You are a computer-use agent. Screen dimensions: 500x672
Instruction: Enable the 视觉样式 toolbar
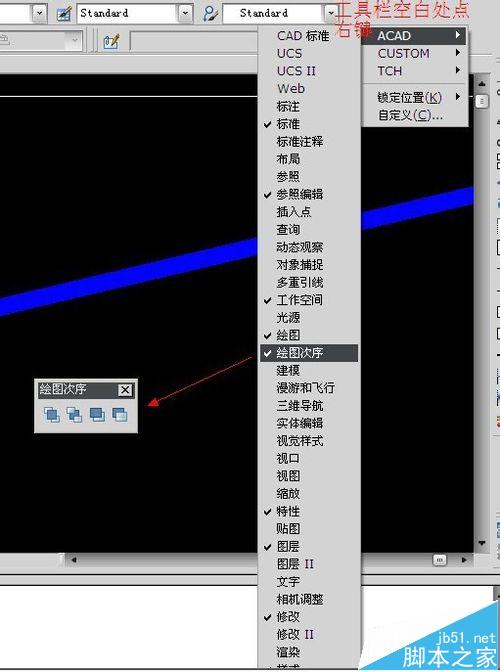(309, 441)
